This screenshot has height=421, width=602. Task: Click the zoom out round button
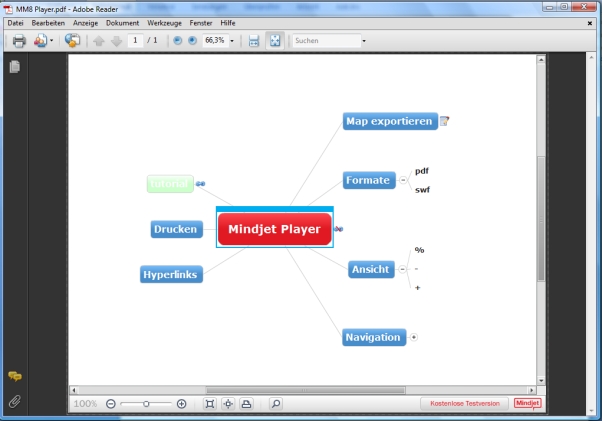pyautogui.click(x=177, y=40)
